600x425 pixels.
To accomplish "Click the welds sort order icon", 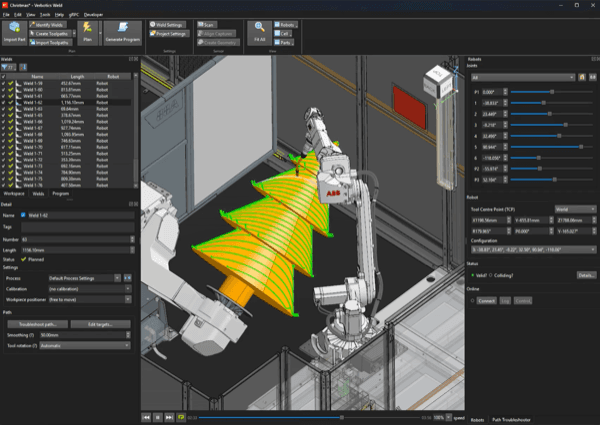I will tap(23, 67).
